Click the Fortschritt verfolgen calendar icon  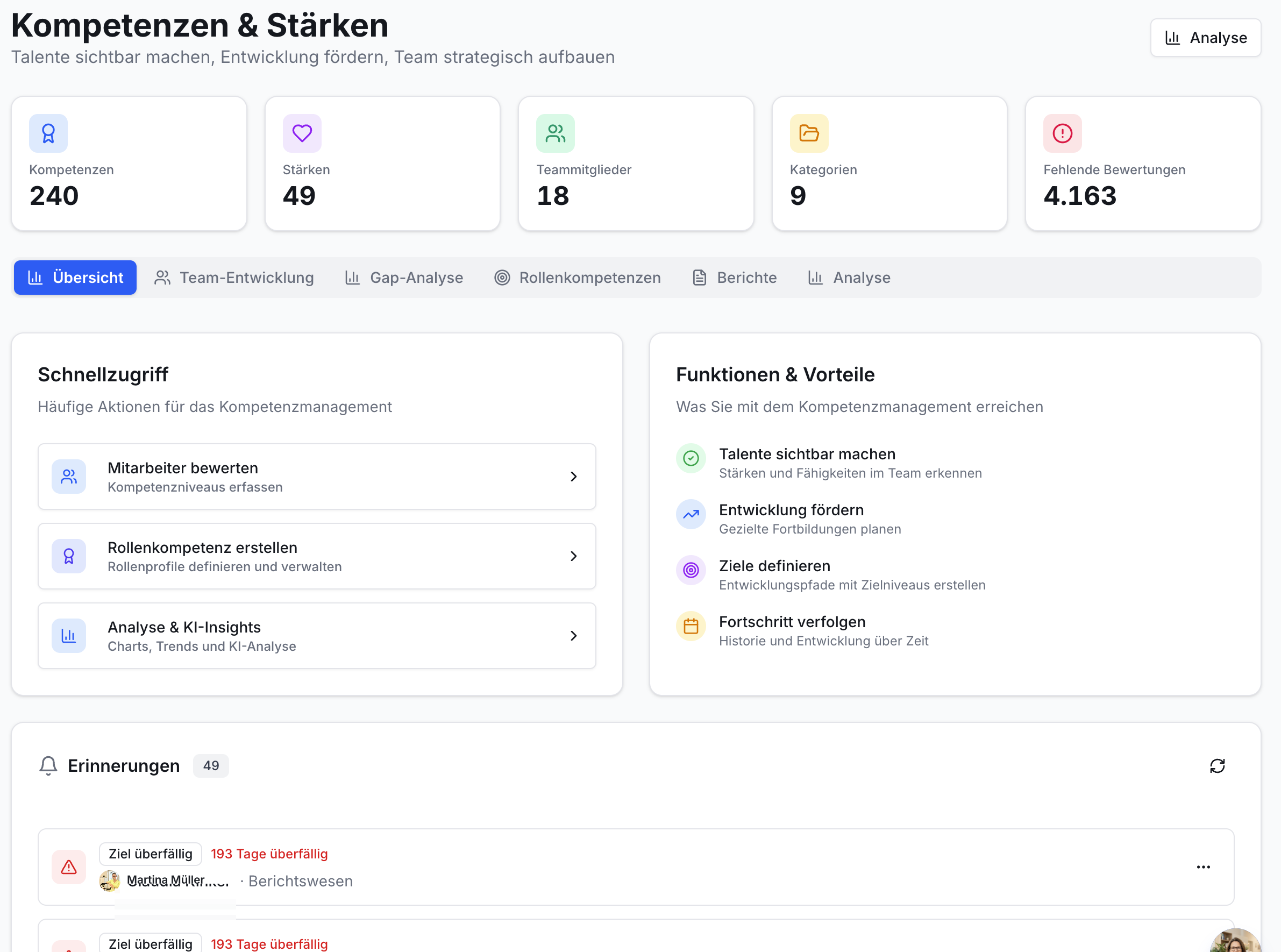point(691,627)
